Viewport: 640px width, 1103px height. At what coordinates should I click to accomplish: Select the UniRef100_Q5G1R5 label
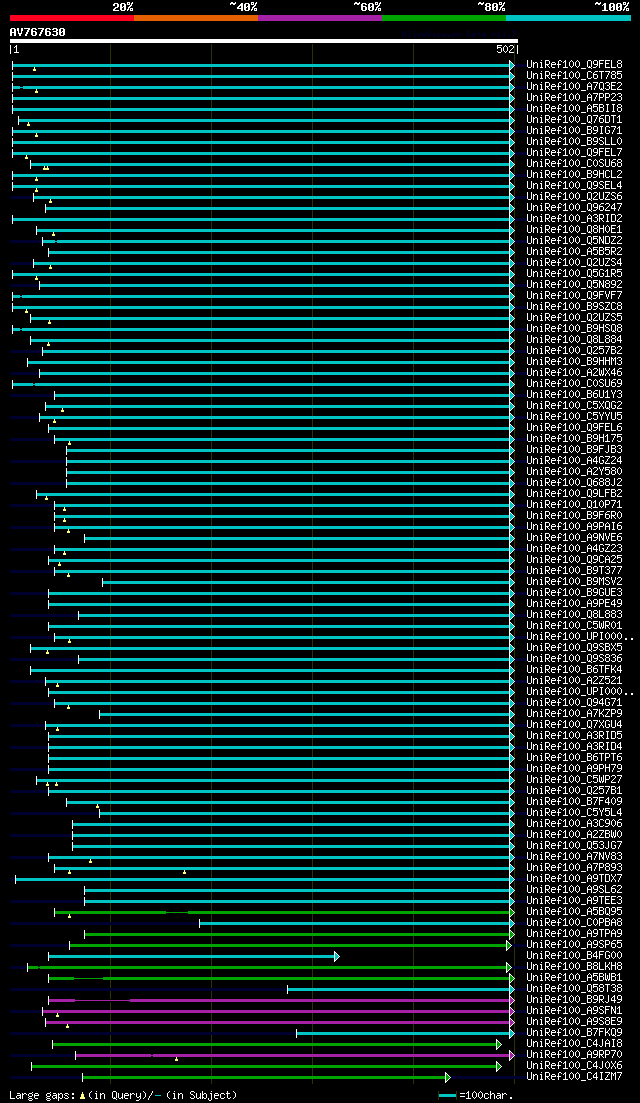[x=574, y=274]
